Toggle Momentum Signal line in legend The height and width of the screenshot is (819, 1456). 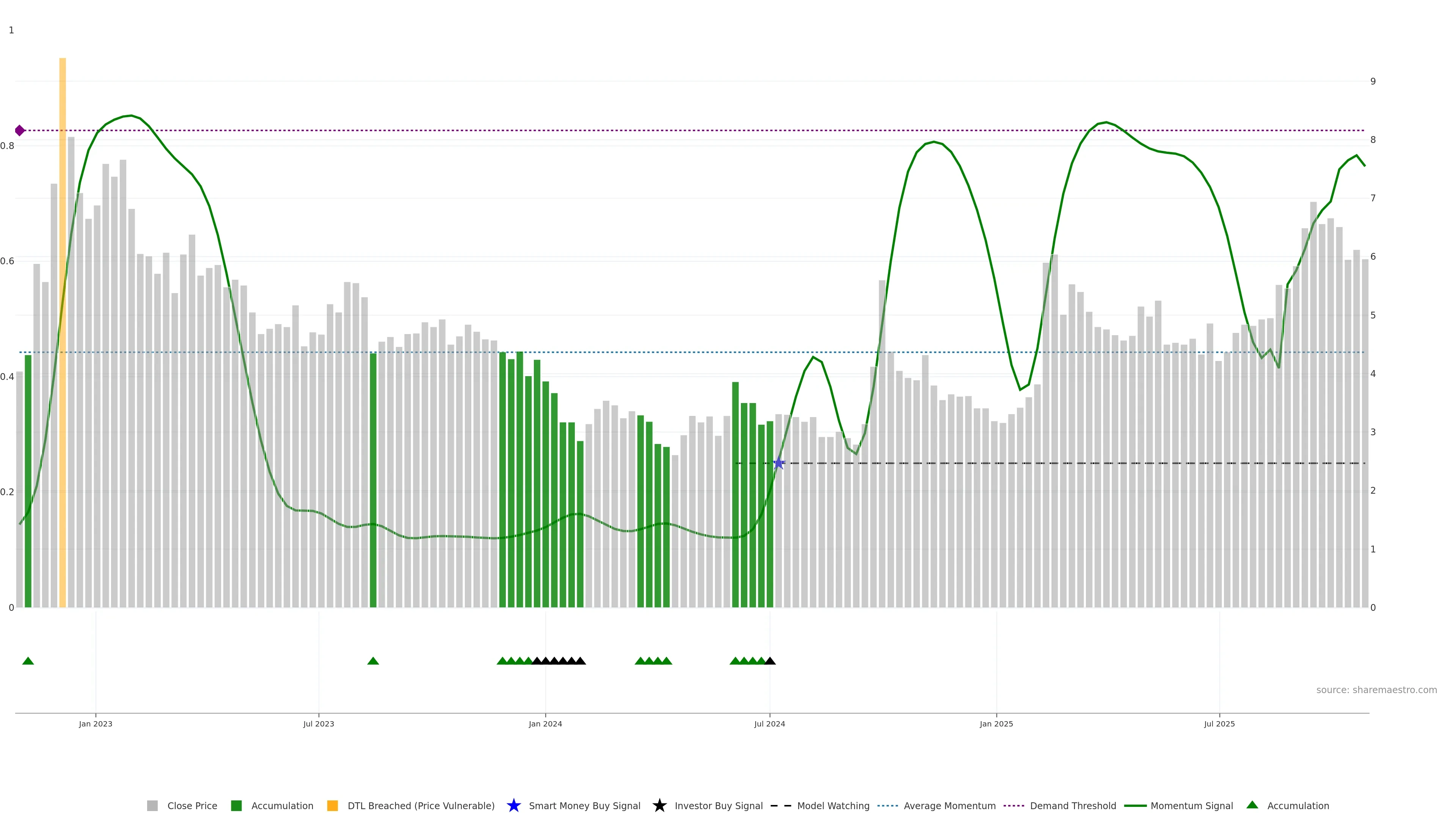(1191, 806)
